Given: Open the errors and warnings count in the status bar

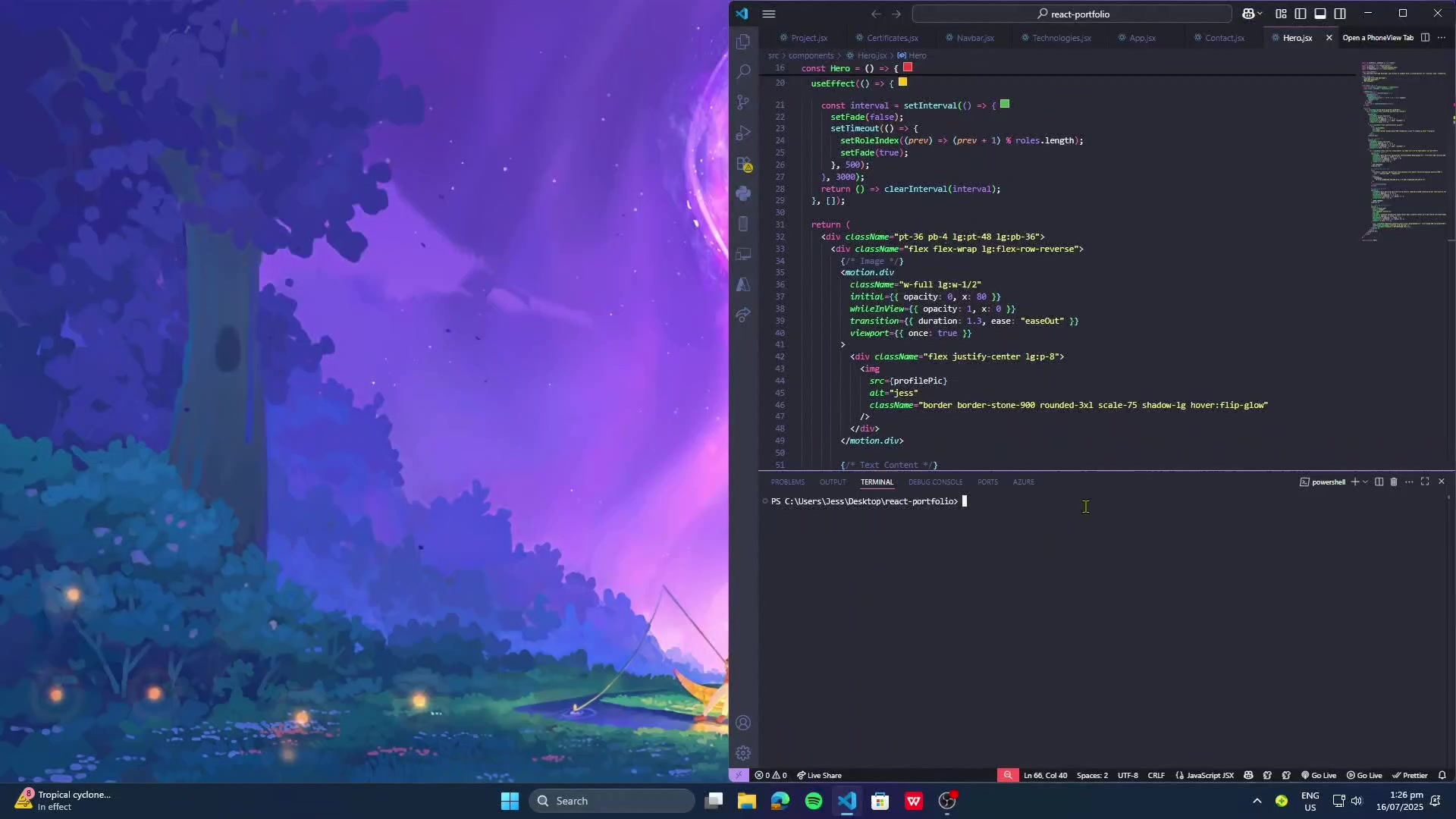Looking at the screenshot, I should (770, 775).
